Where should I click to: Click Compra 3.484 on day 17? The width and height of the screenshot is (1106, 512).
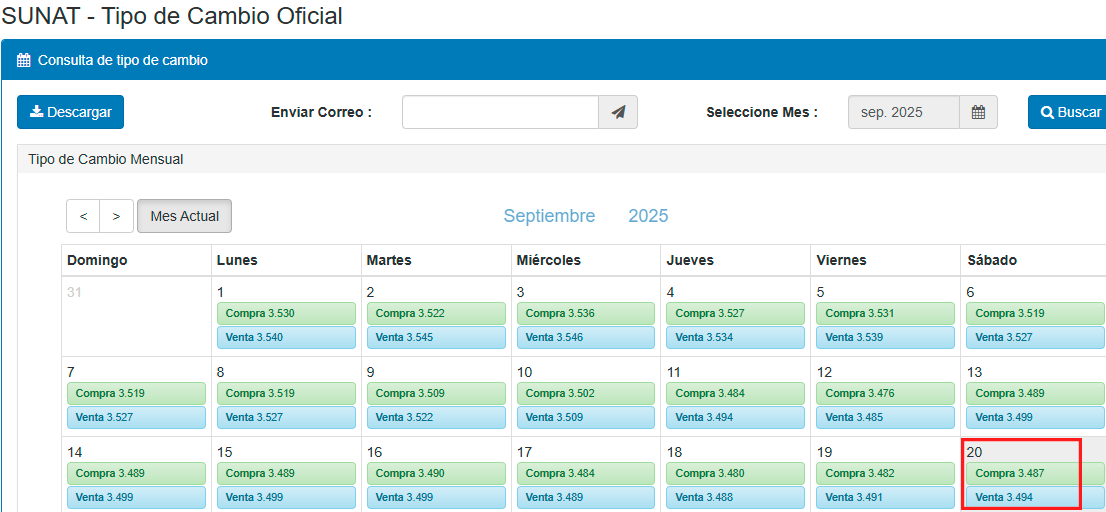586,474
